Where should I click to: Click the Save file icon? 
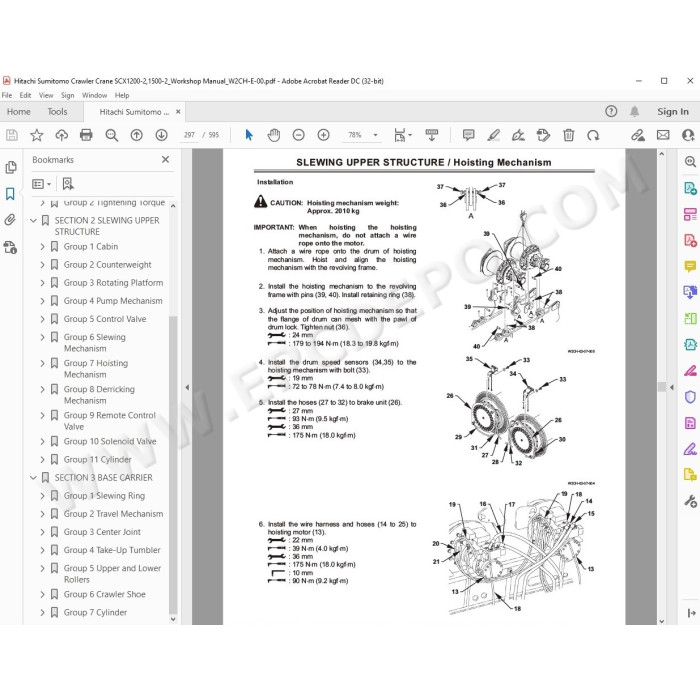point(12,135)
